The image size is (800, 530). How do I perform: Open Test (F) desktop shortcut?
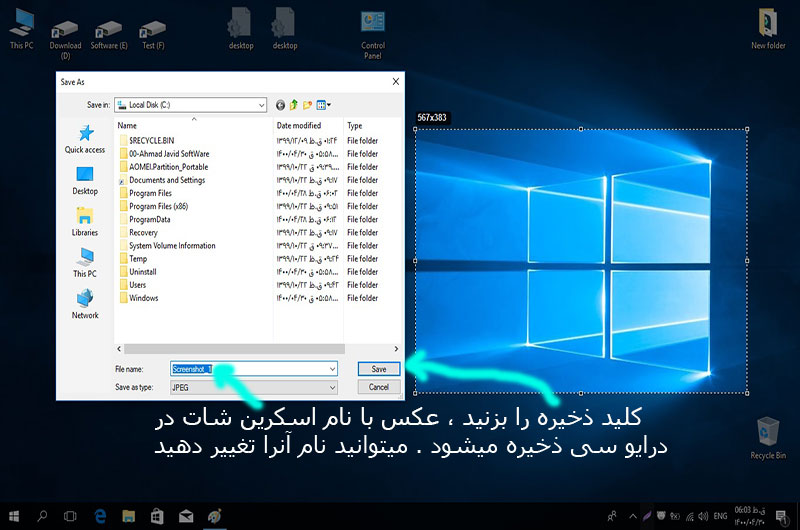153,35
